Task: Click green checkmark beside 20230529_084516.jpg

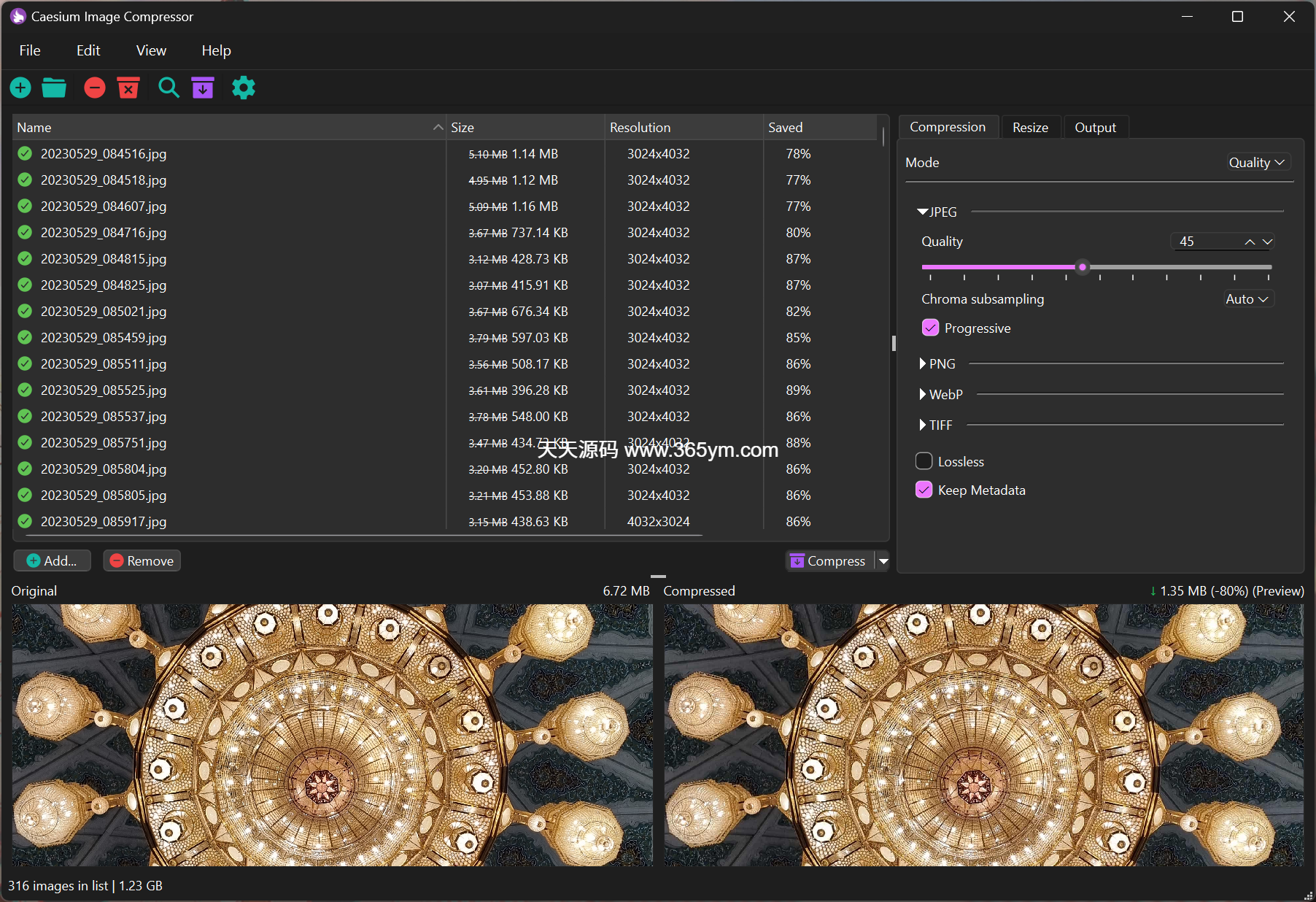Action: (x=25, y=154)
